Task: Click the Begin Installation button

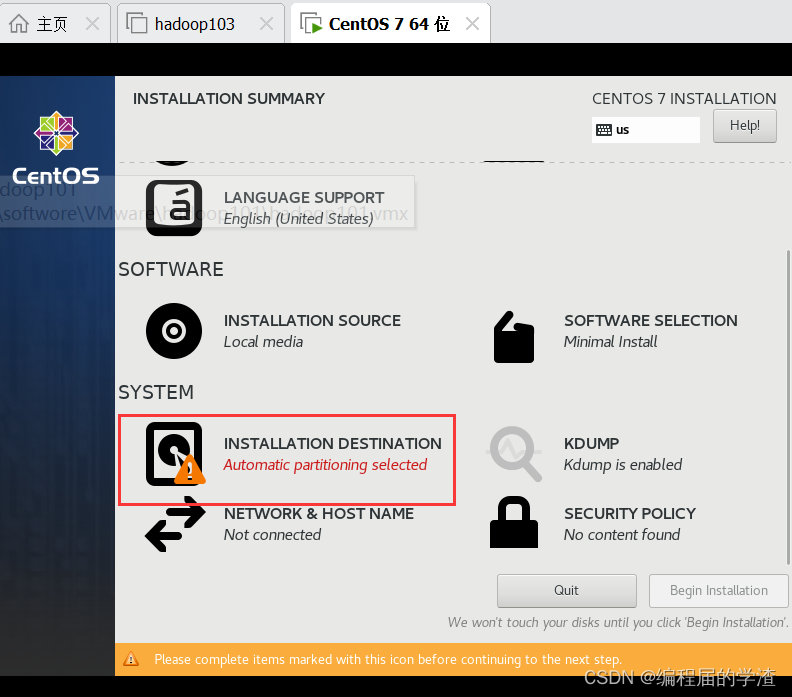Action: 719,590
